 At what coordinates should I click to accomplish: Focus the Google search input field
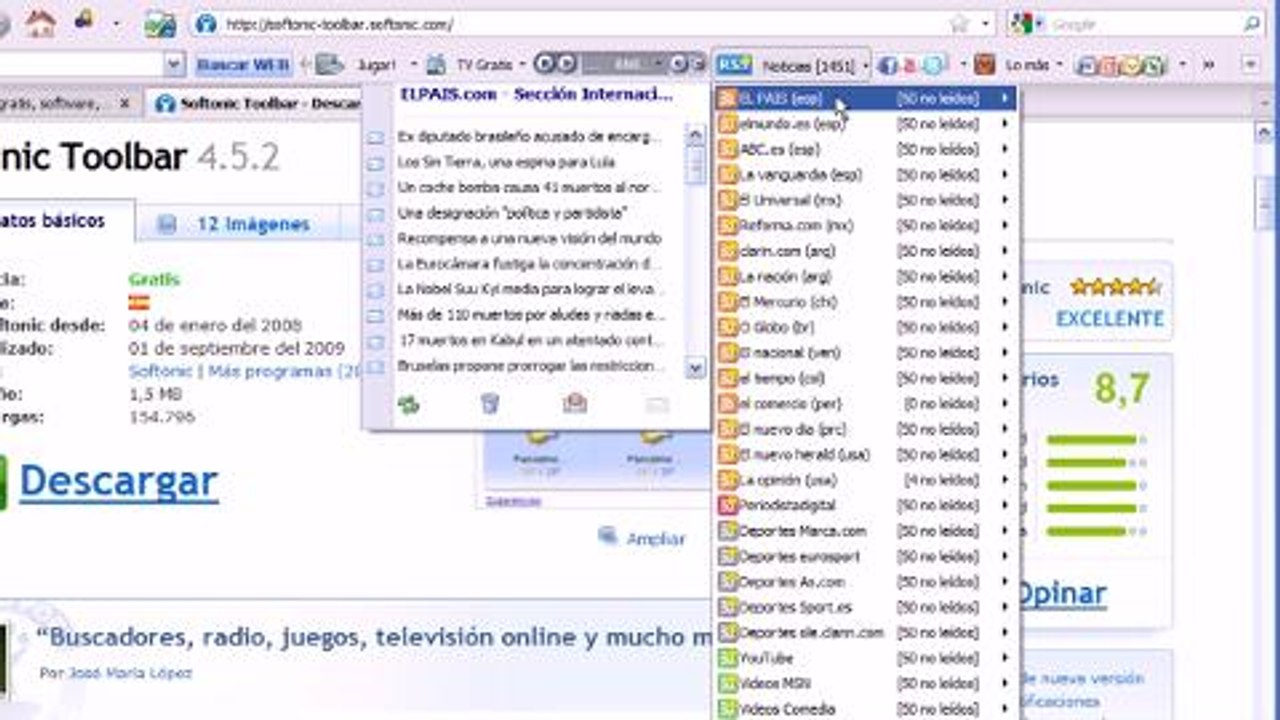point(1142,23)
